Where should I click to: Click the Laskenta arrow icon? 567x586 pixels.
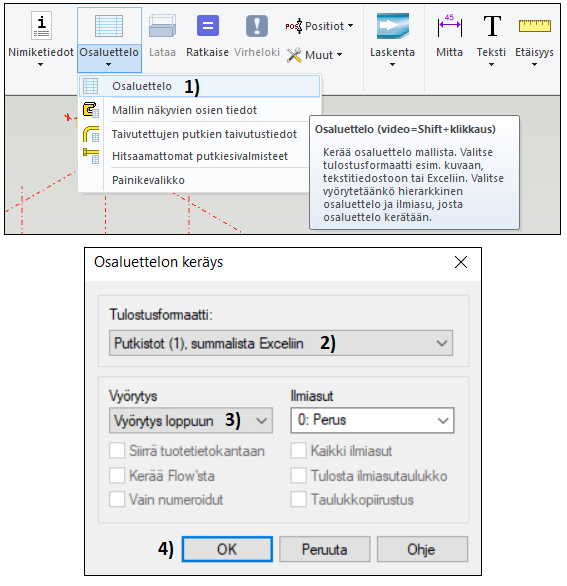pyautogui.click(x=392, y=26)
